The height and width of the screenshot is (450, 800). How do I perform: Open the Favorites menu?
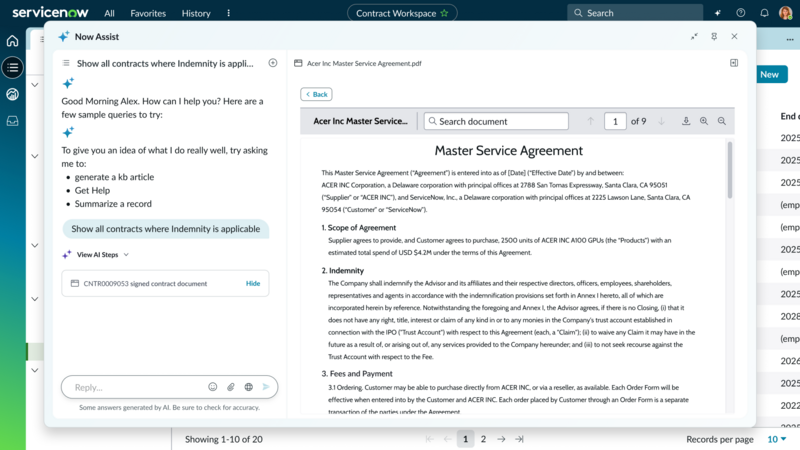click(148, 13)
